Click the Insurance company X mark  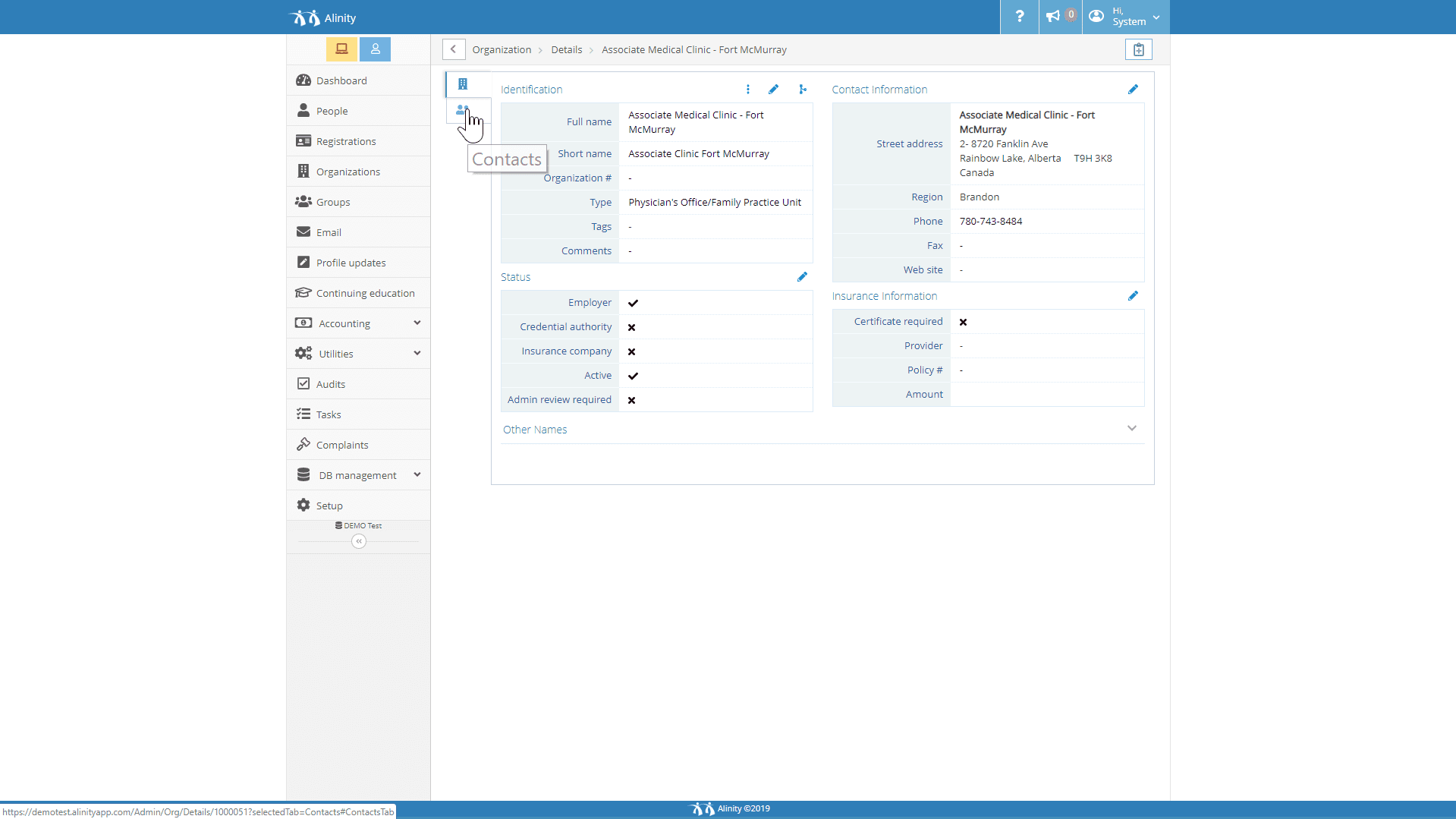632,351
